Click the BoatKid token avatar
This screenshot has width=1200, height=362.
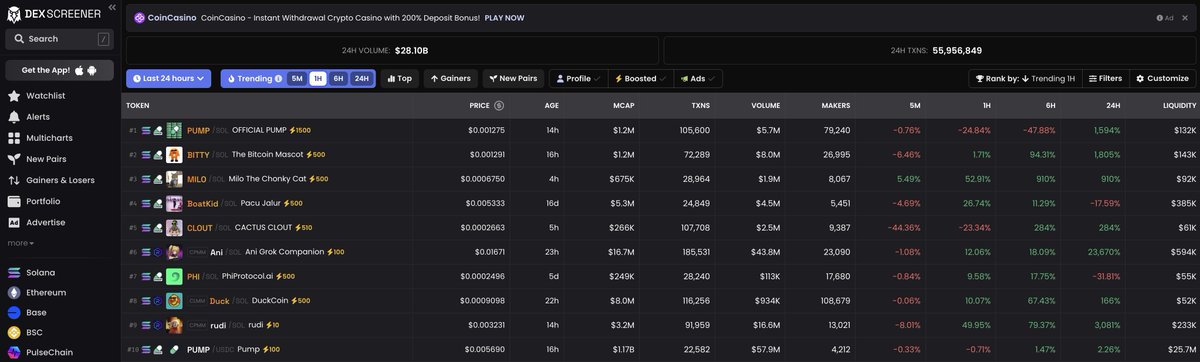[x=174, y=204]
